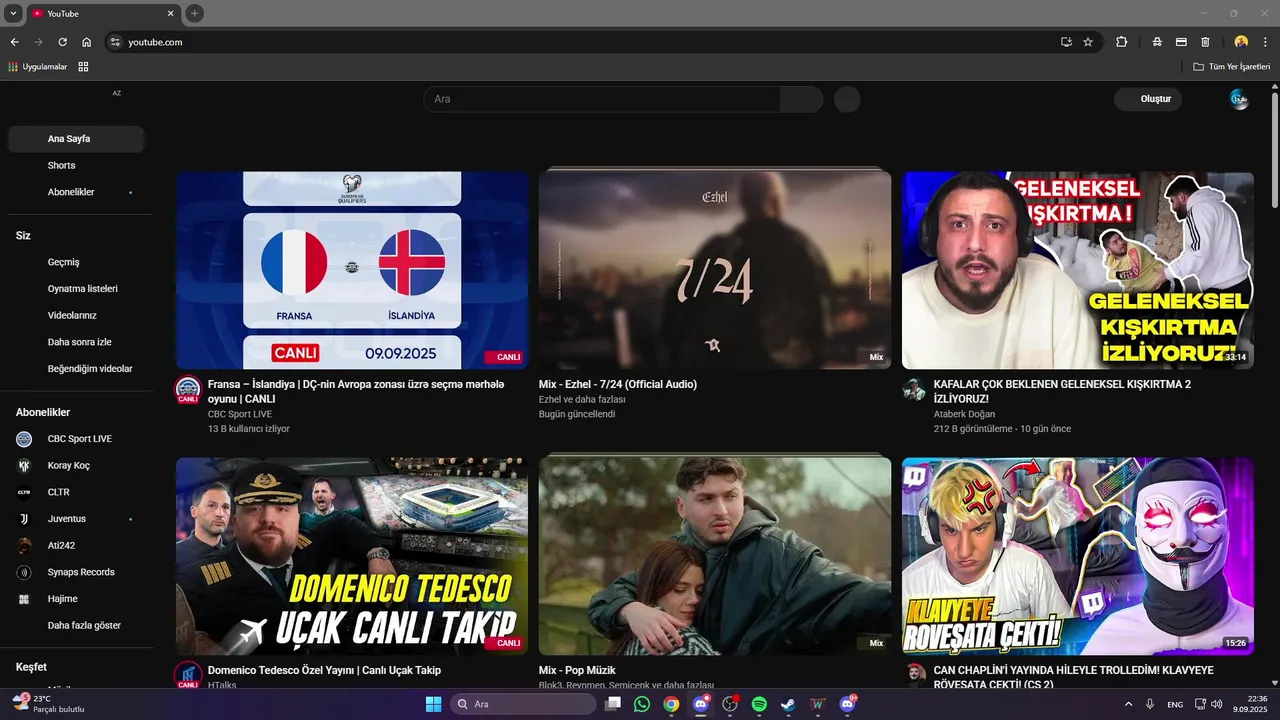1280x720 pixels.
Task: Open Hajime channel in subscriptions
Action: [76, 599]
